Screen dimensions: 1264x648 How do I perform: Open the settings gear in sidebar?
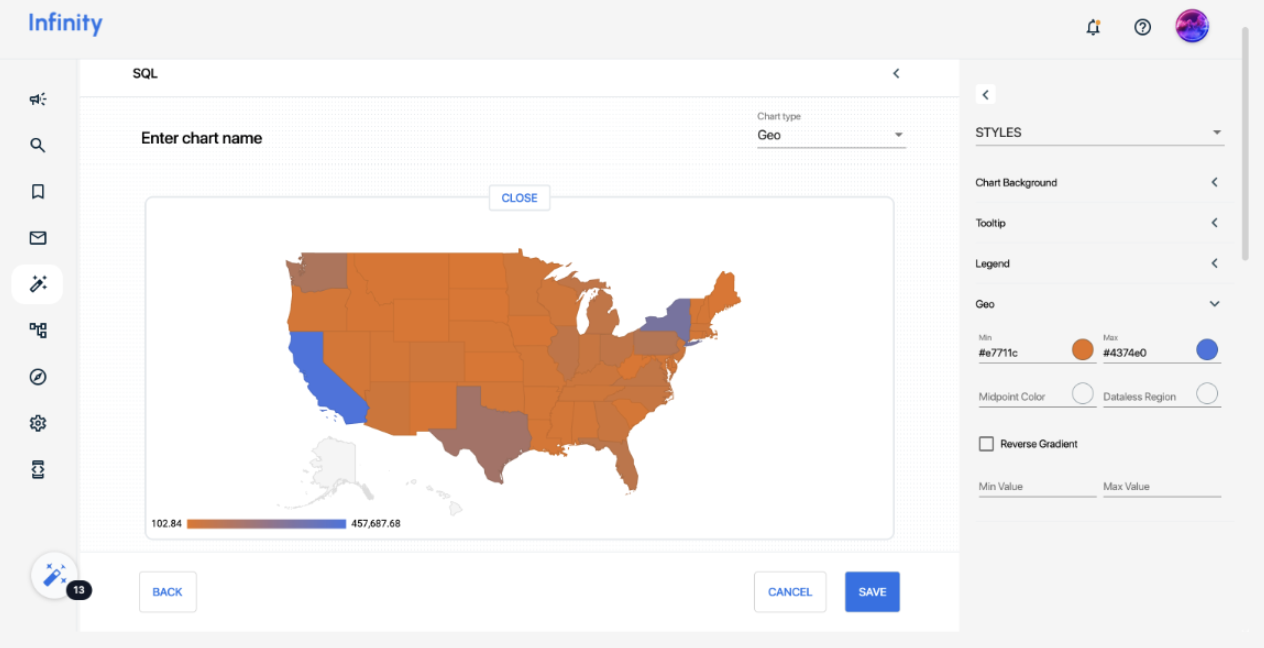coord(37,423)
